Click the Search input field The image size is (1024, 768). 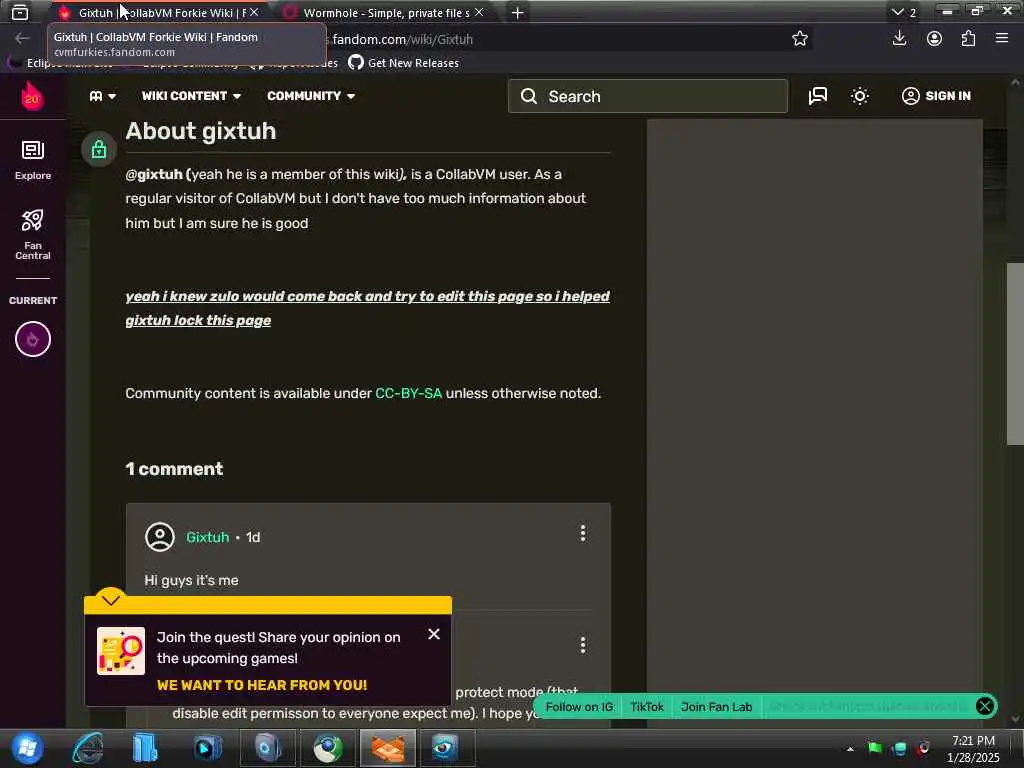pyautogui.click(x=648, y=96)
